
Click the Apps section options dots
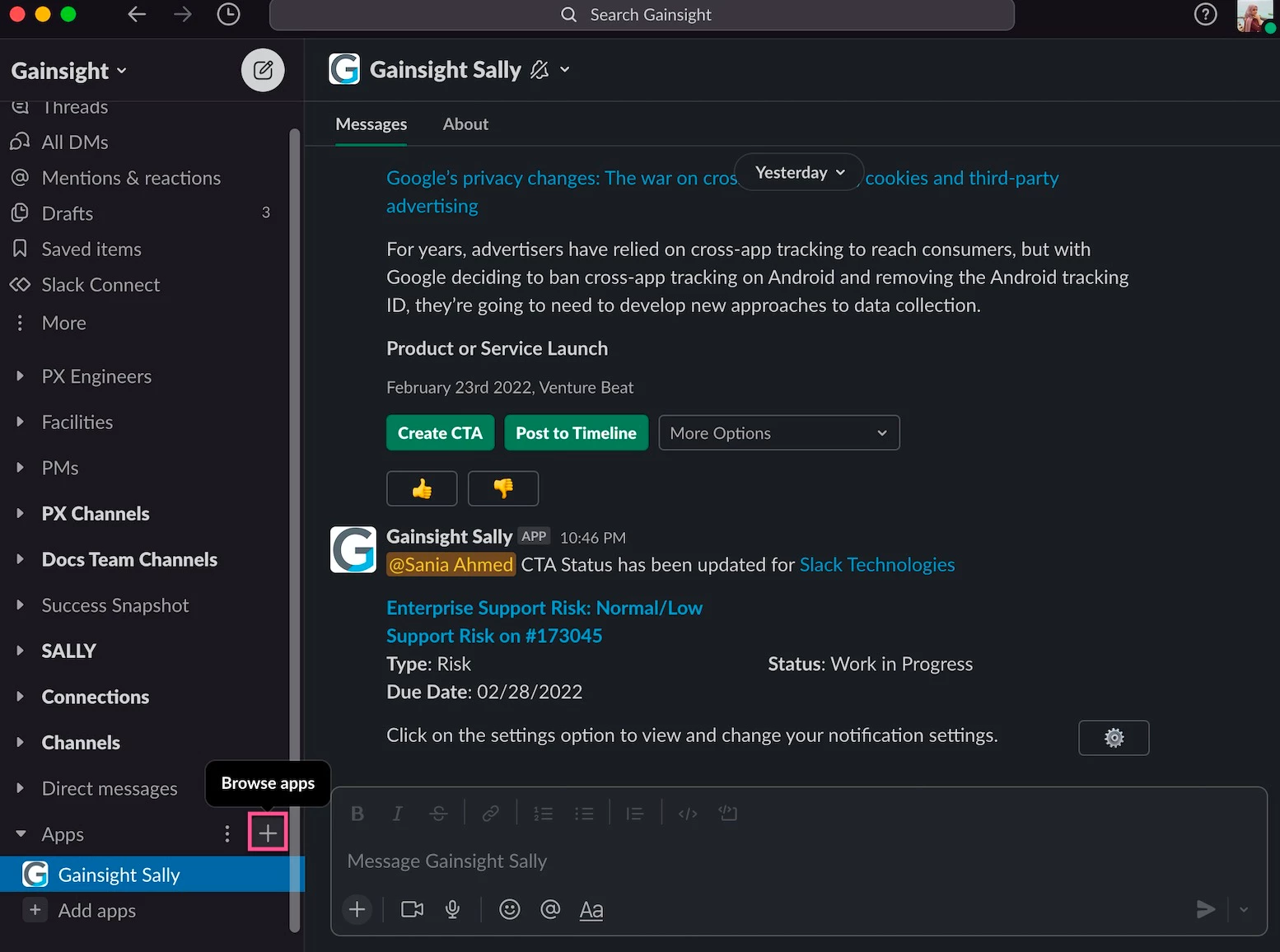227,834
